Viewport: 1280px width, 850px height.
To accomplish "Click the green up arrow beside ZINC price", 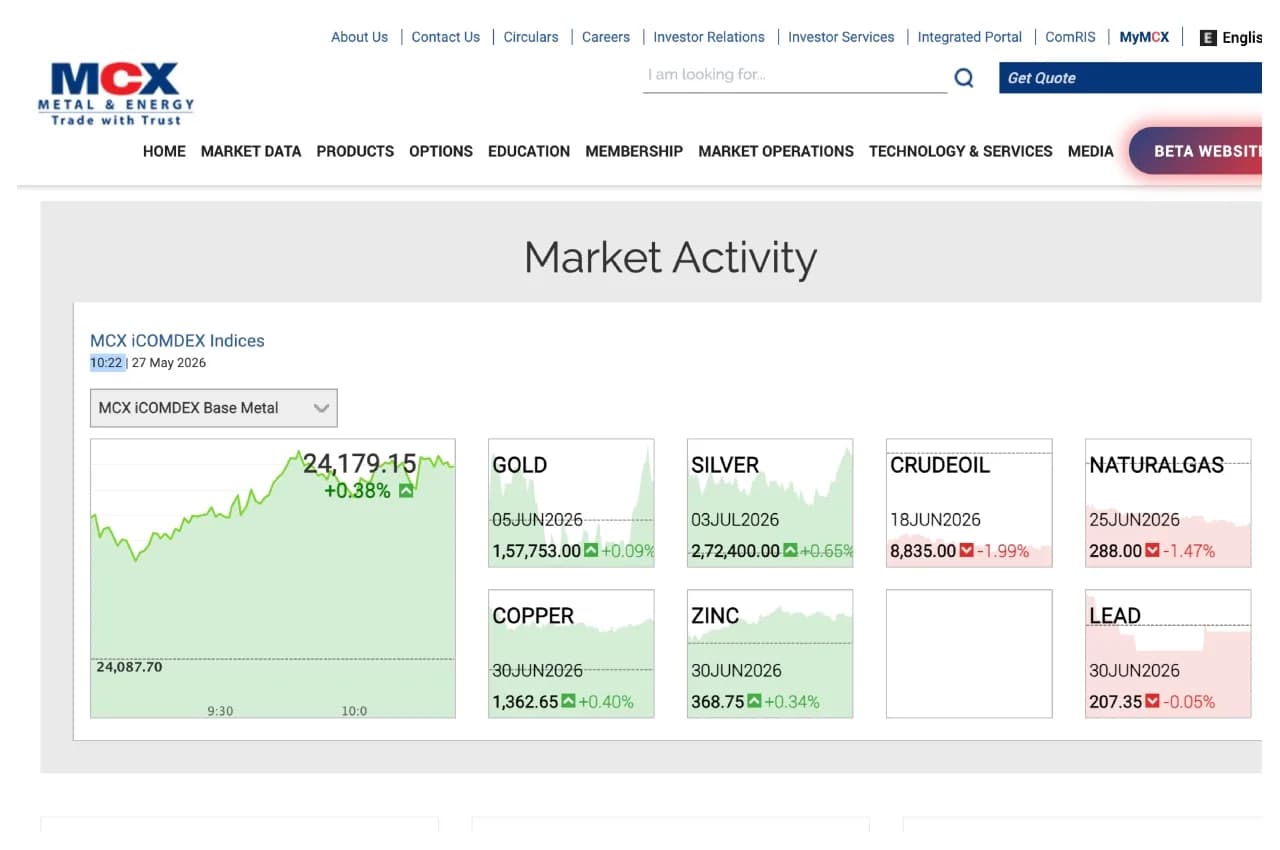I will tap(754, 701).
